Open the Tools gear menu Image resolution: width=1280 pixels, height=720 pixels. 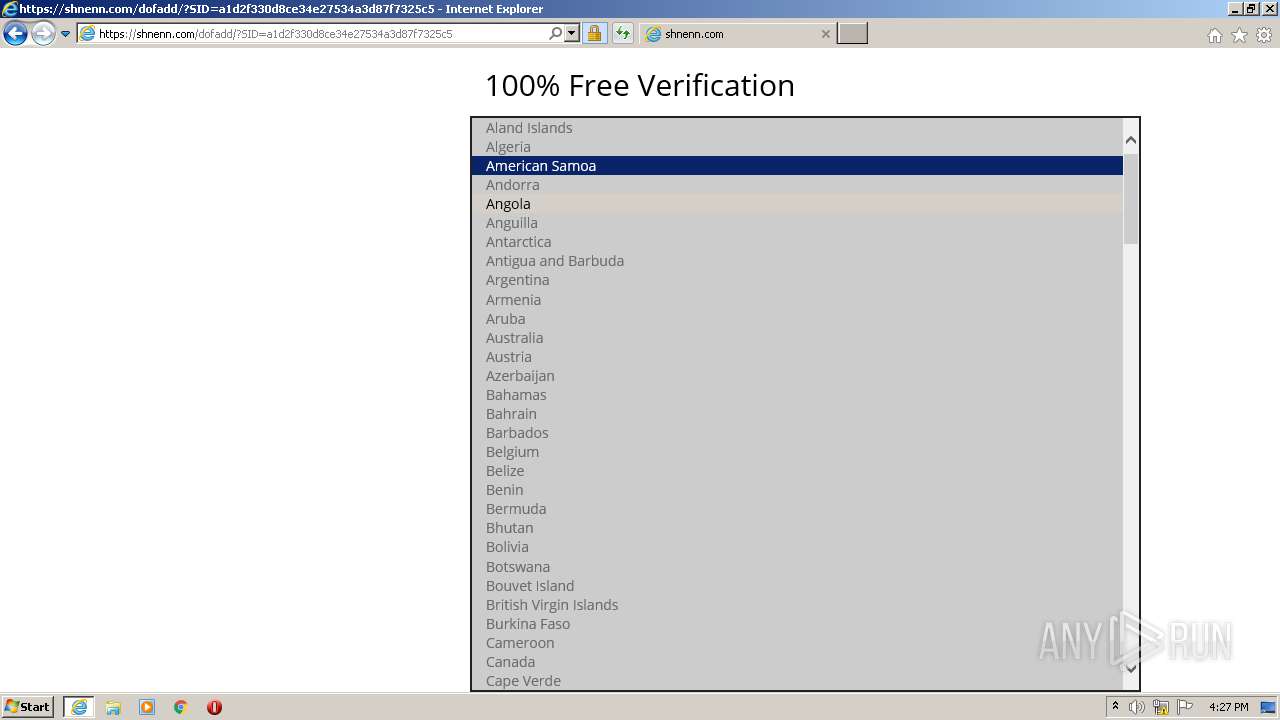(x=1264, y=35)
